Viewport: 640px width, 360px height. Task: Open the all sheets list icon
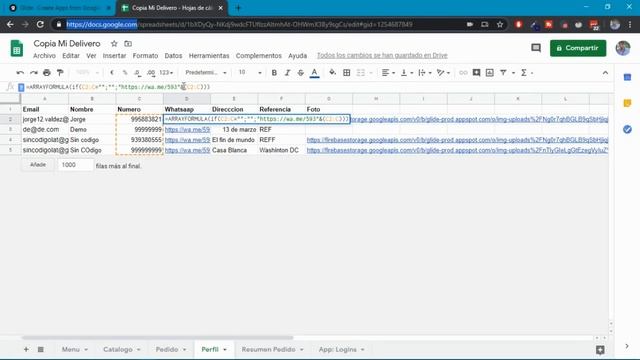click(40, 349)
